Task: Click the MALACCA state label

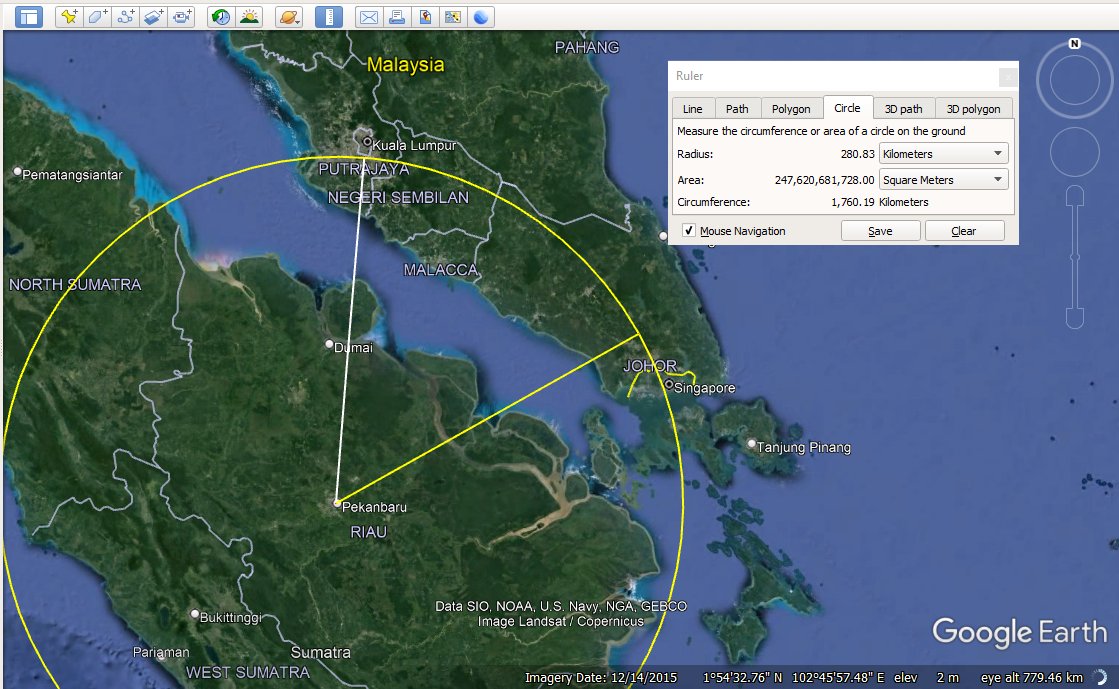Action: (441, 270)
